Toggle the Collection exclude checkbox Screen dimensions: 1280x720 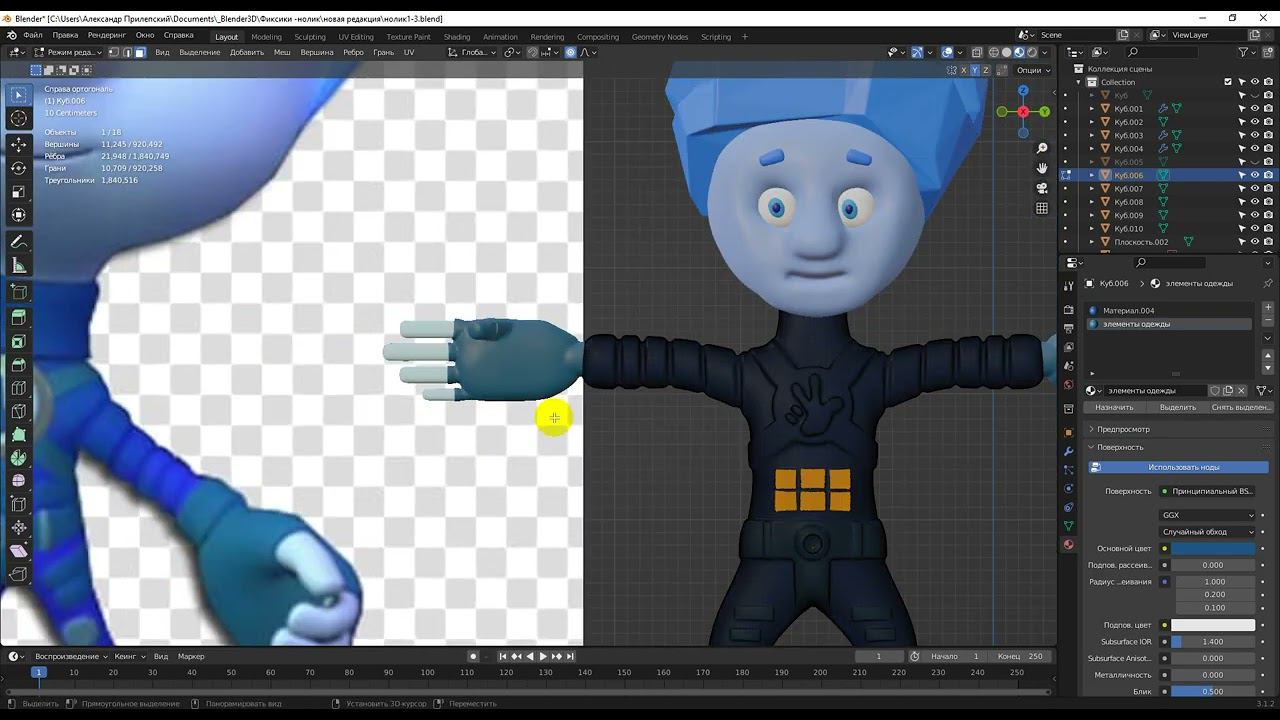coord(1228,82)
